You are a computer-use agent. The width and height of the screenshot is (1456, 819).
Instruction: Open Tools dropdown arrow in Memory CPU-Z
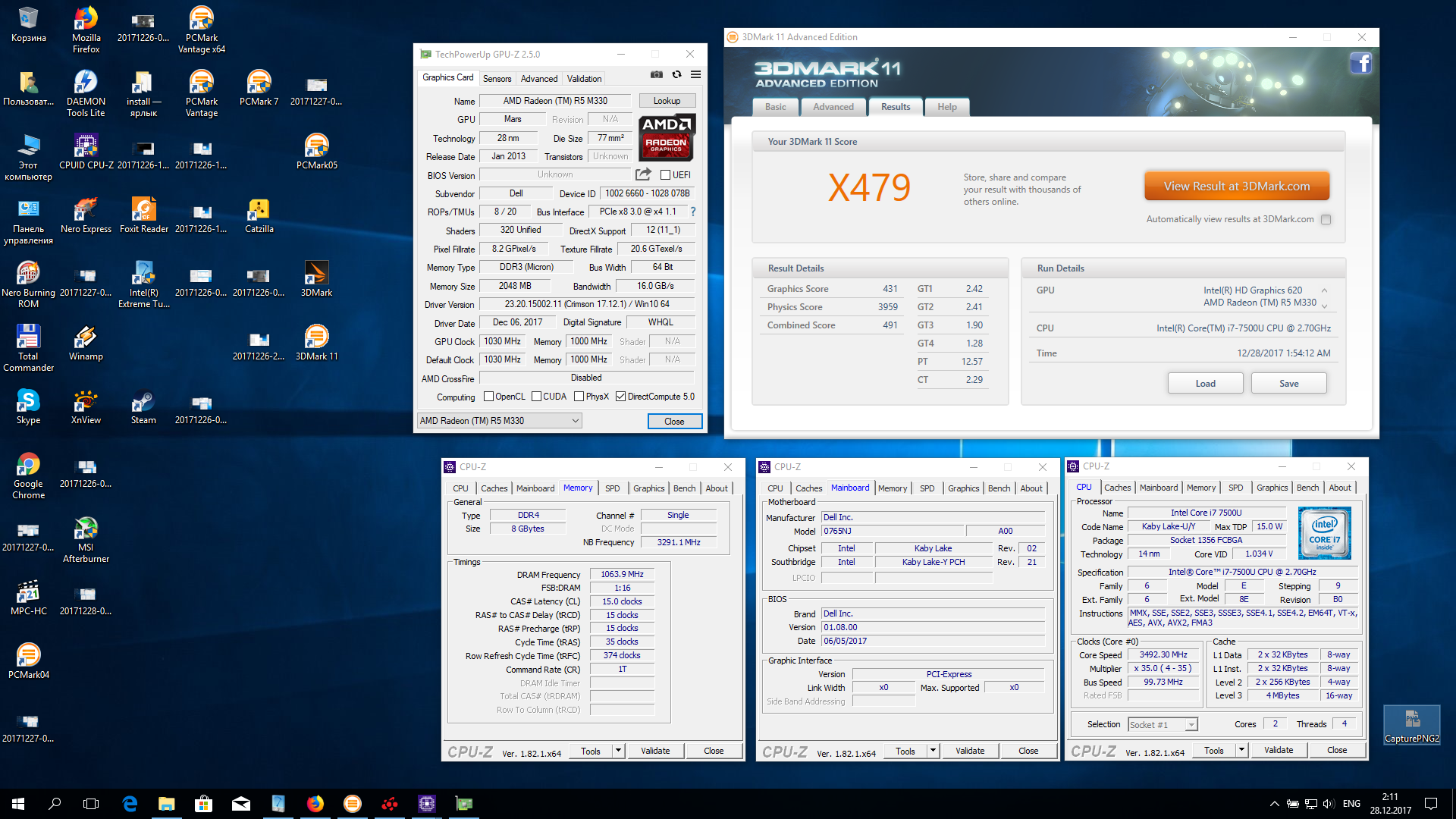point(618,751)
